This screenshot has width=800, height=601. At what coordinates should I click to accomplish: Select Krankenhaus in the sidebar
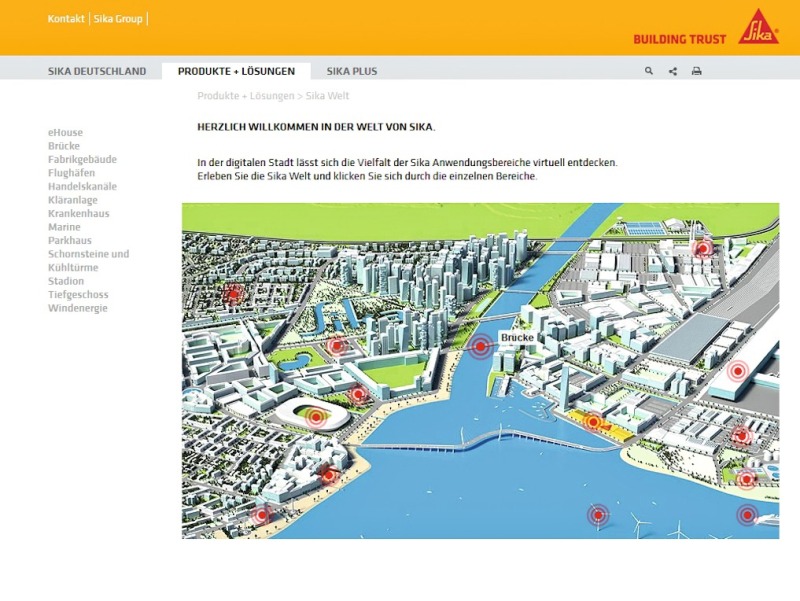pos(79,213)
